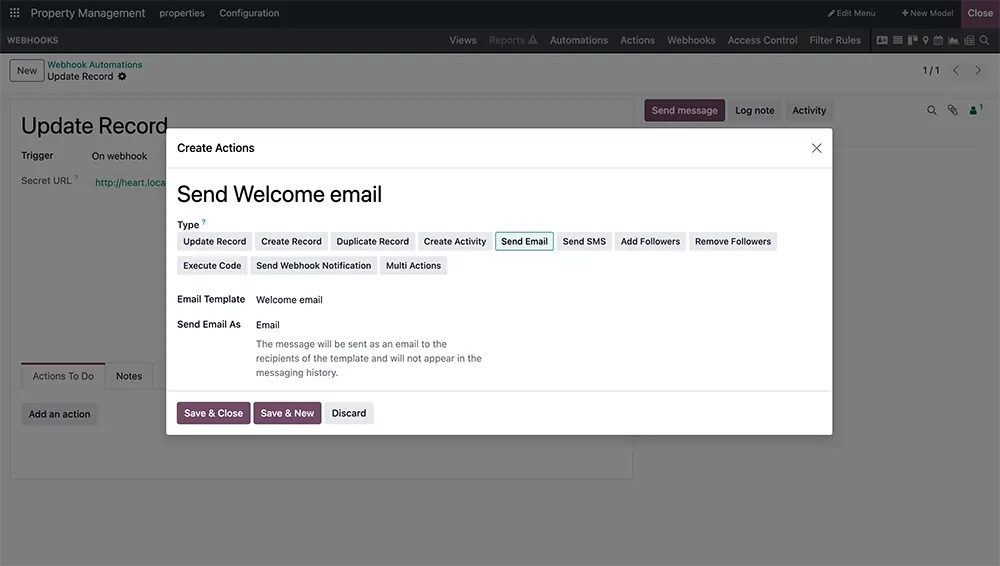
Task: Select the Send SMS action type
Action: coord(584,241)
